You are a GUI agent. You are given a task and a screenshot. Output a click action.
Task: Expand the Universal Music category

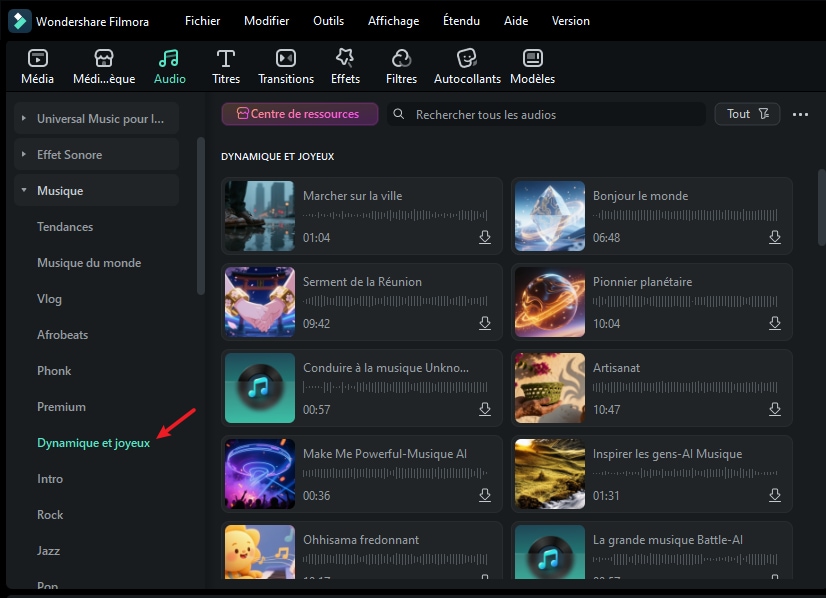[24, 119]
